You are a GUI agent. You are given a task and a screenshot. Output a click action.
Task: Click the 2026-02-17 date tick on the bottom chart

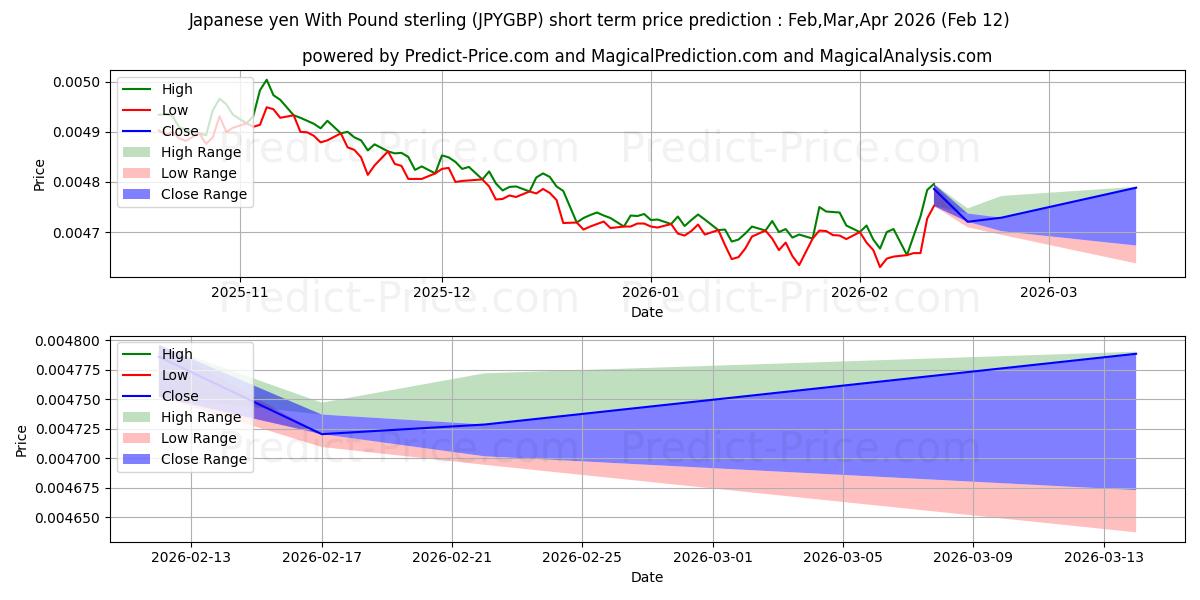tap(322, 558)
